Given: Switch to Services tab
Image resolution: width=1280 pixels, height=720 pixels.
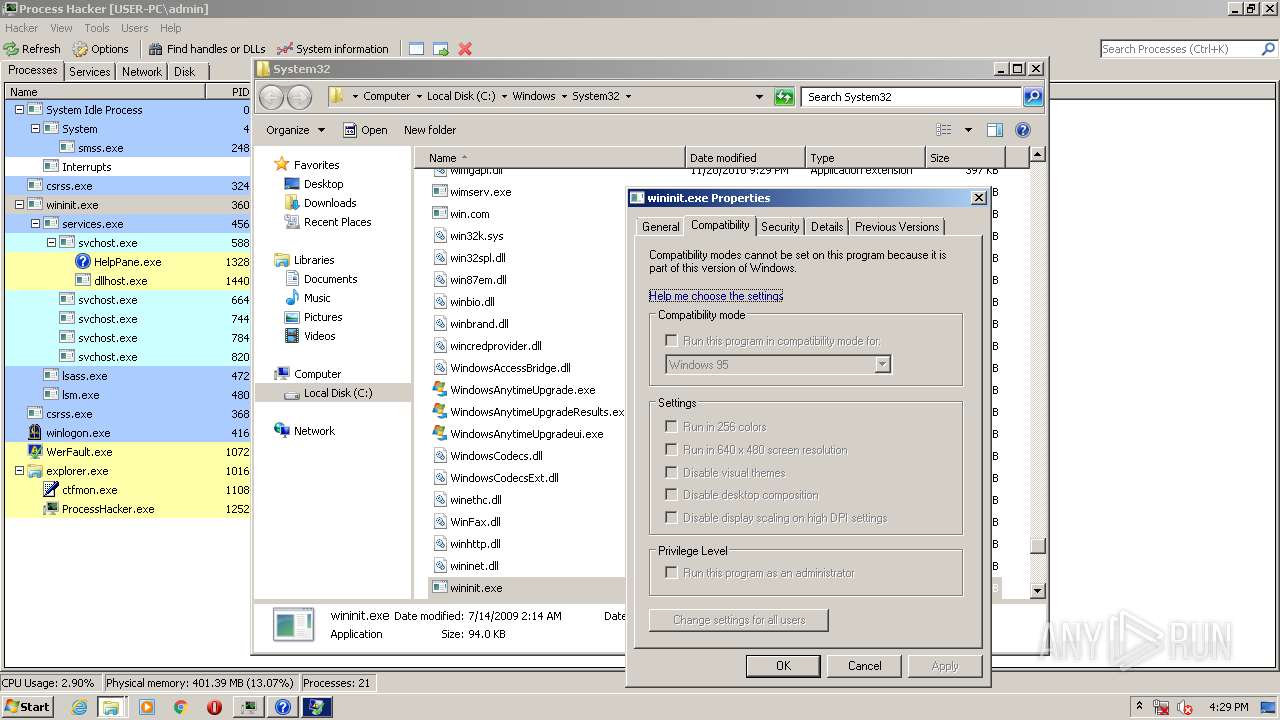Looking at the screenshot, I should pyautogui.click(x=90, y=72).
